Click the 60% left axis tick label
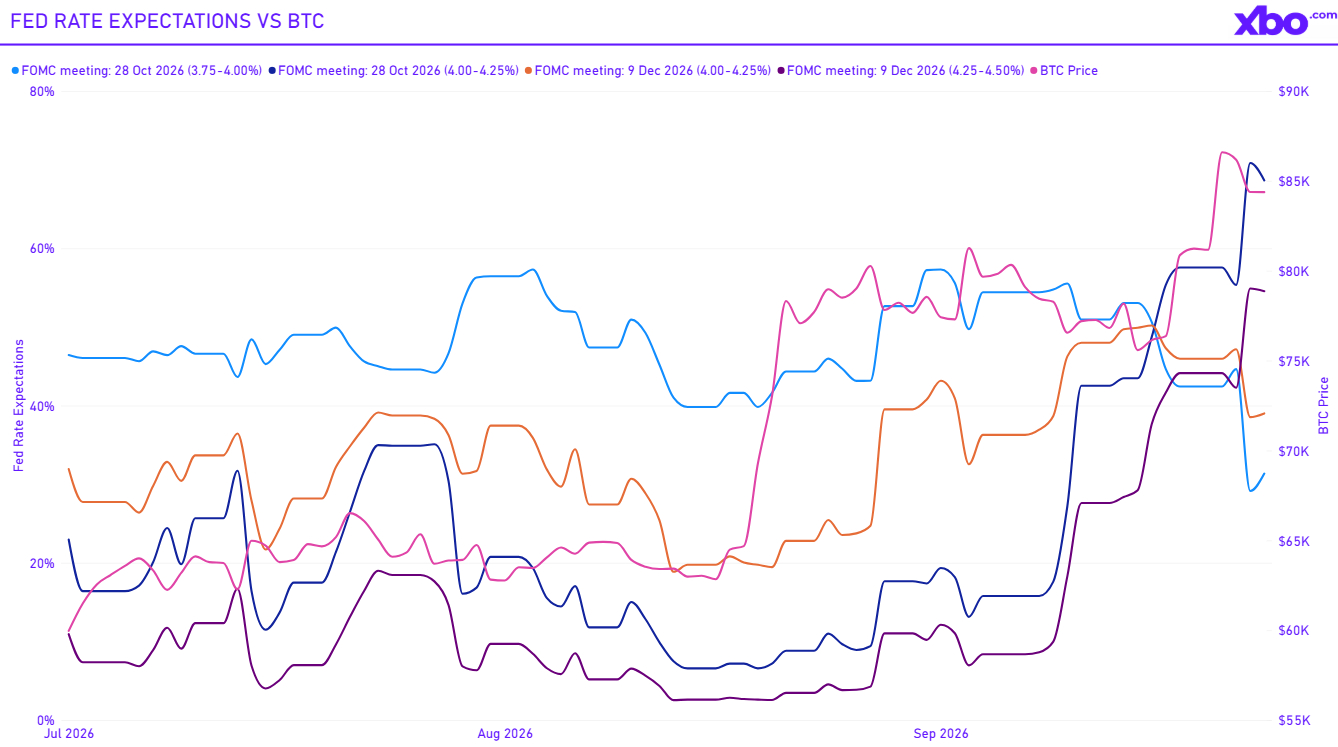The height and width of the screenshot is (747, 1338). (43, 248)
